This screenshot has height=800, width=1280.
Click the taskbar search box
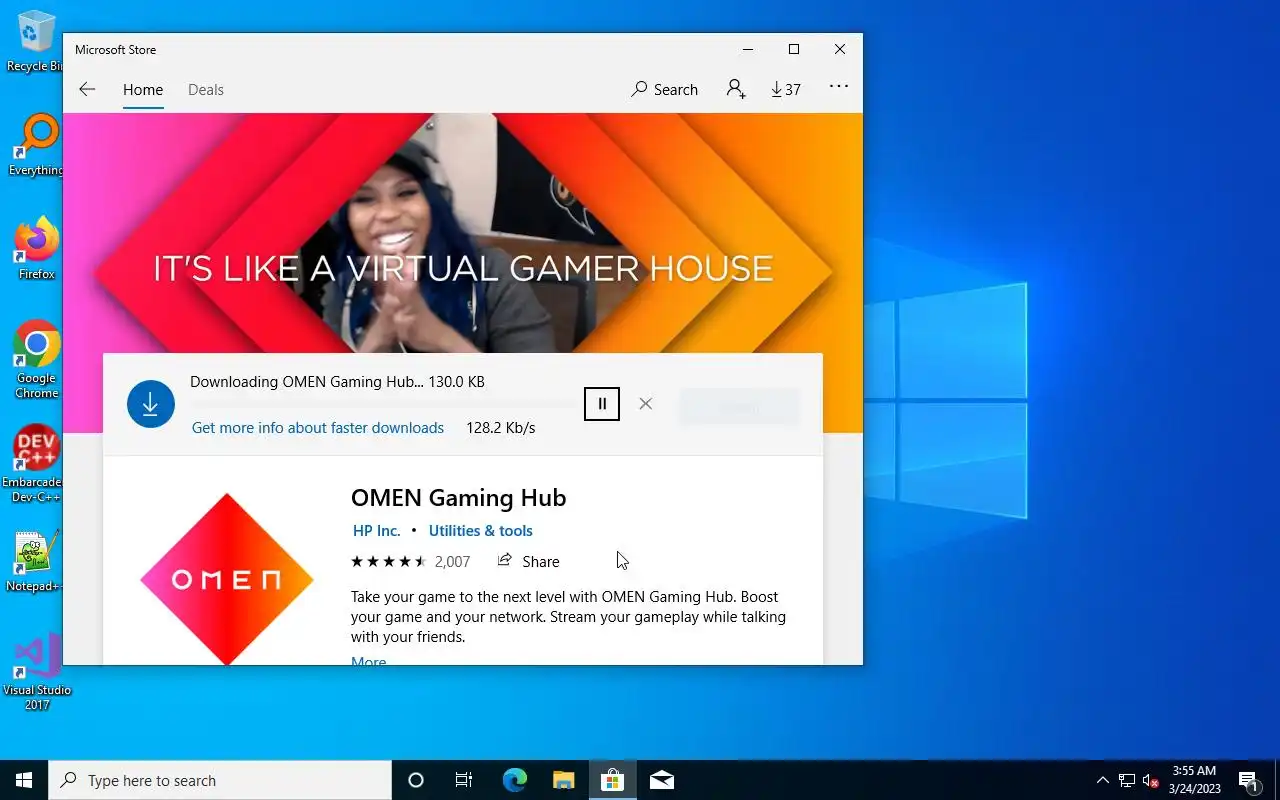point(220,780)
